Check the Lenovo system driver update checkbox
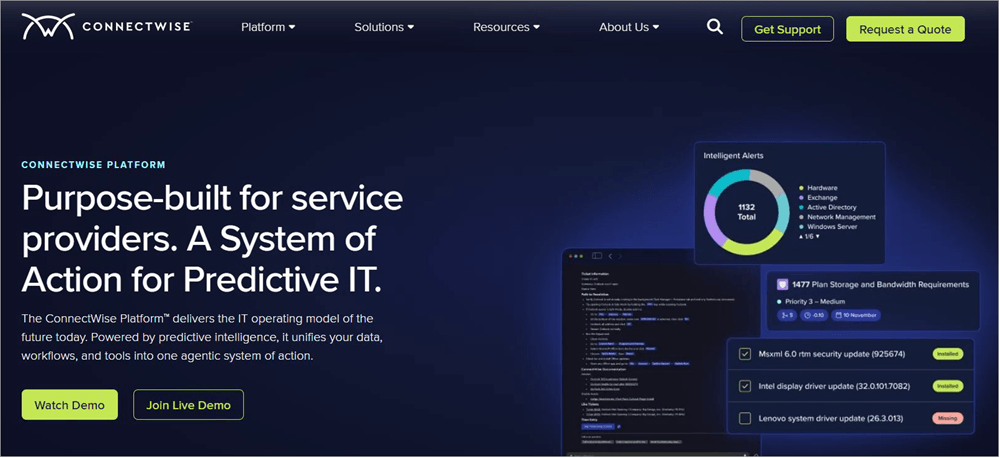Screen dimensions: 1000x458 click(744, 418)
